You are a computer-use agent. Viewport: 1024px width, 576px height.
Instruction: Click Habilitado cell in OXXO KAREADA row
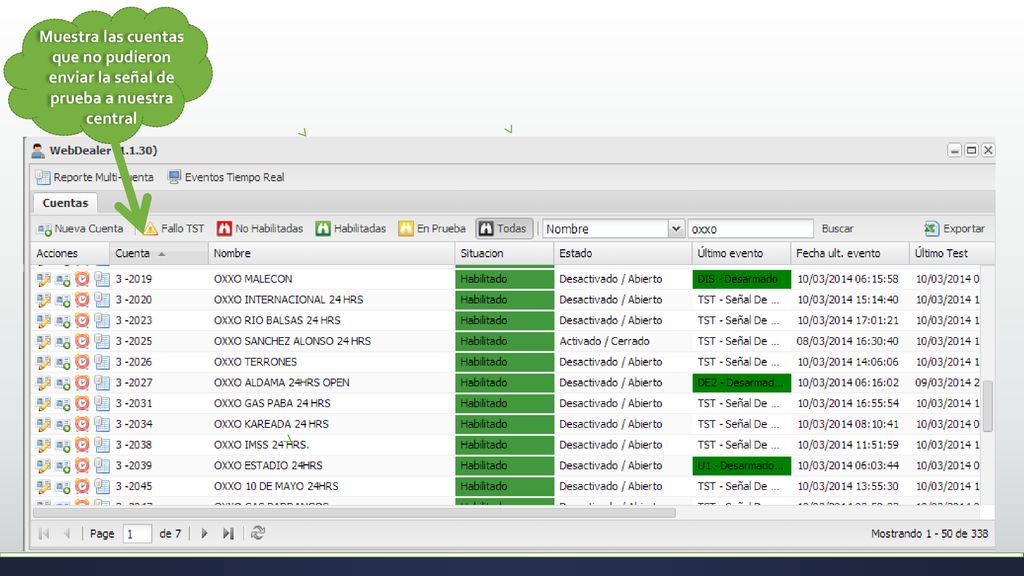click(504, 424)
